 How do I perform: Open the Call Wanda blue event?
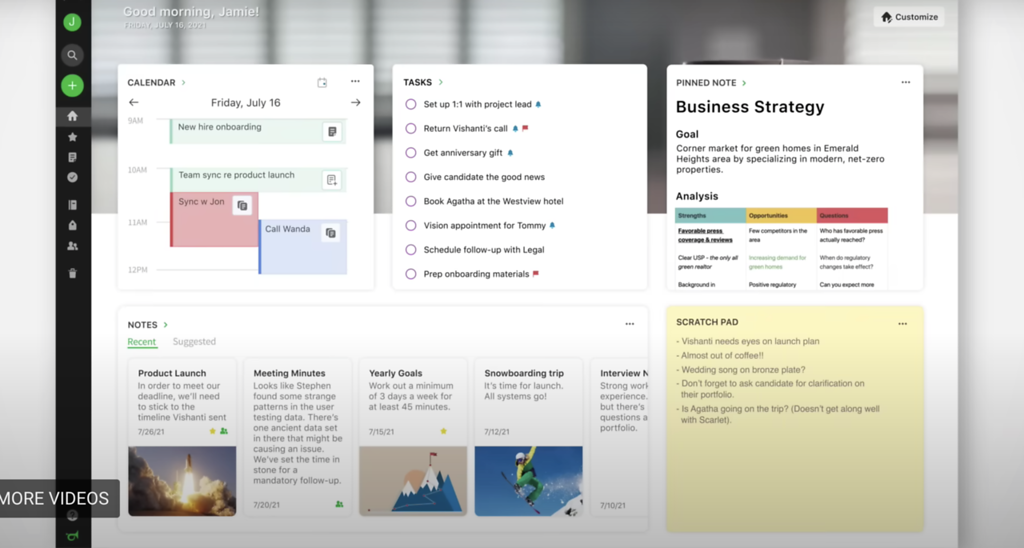(x=303, y=246)
